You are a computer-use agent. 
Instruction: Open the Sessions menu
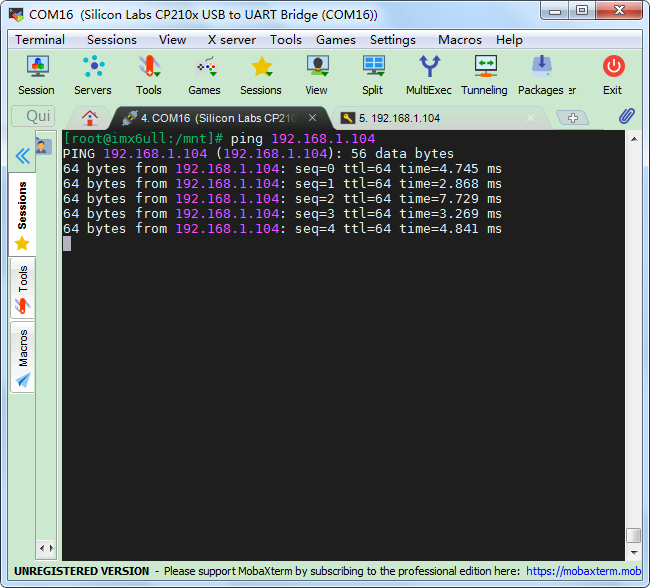tap(112, 40)
